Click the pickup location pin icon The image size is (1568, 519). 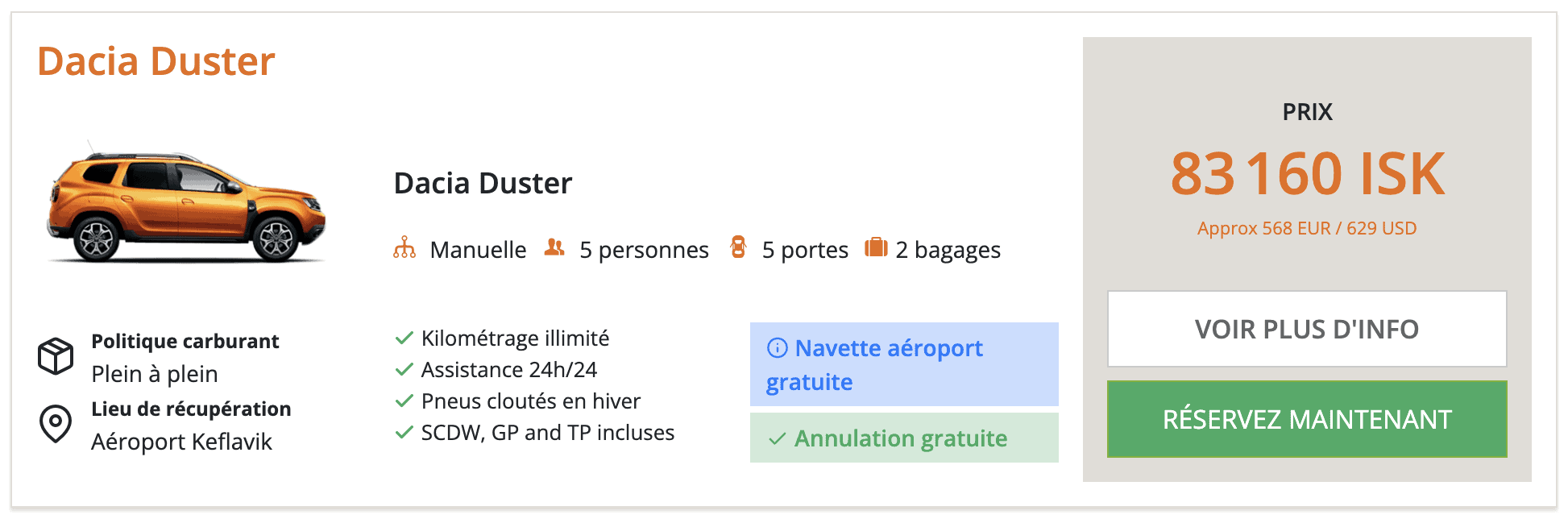point(56,423)
